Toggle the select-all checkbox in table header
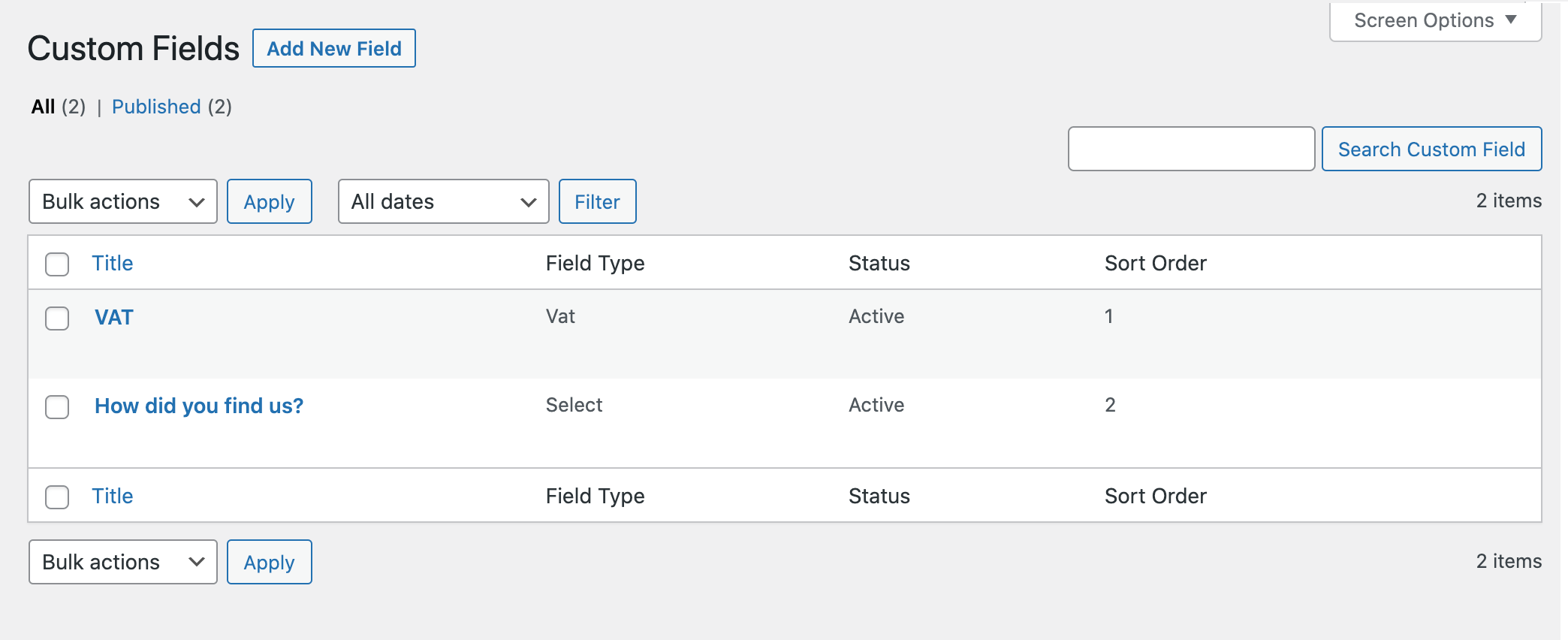Viewport: 1568px width, 640px height. click(x=57, y=264)
